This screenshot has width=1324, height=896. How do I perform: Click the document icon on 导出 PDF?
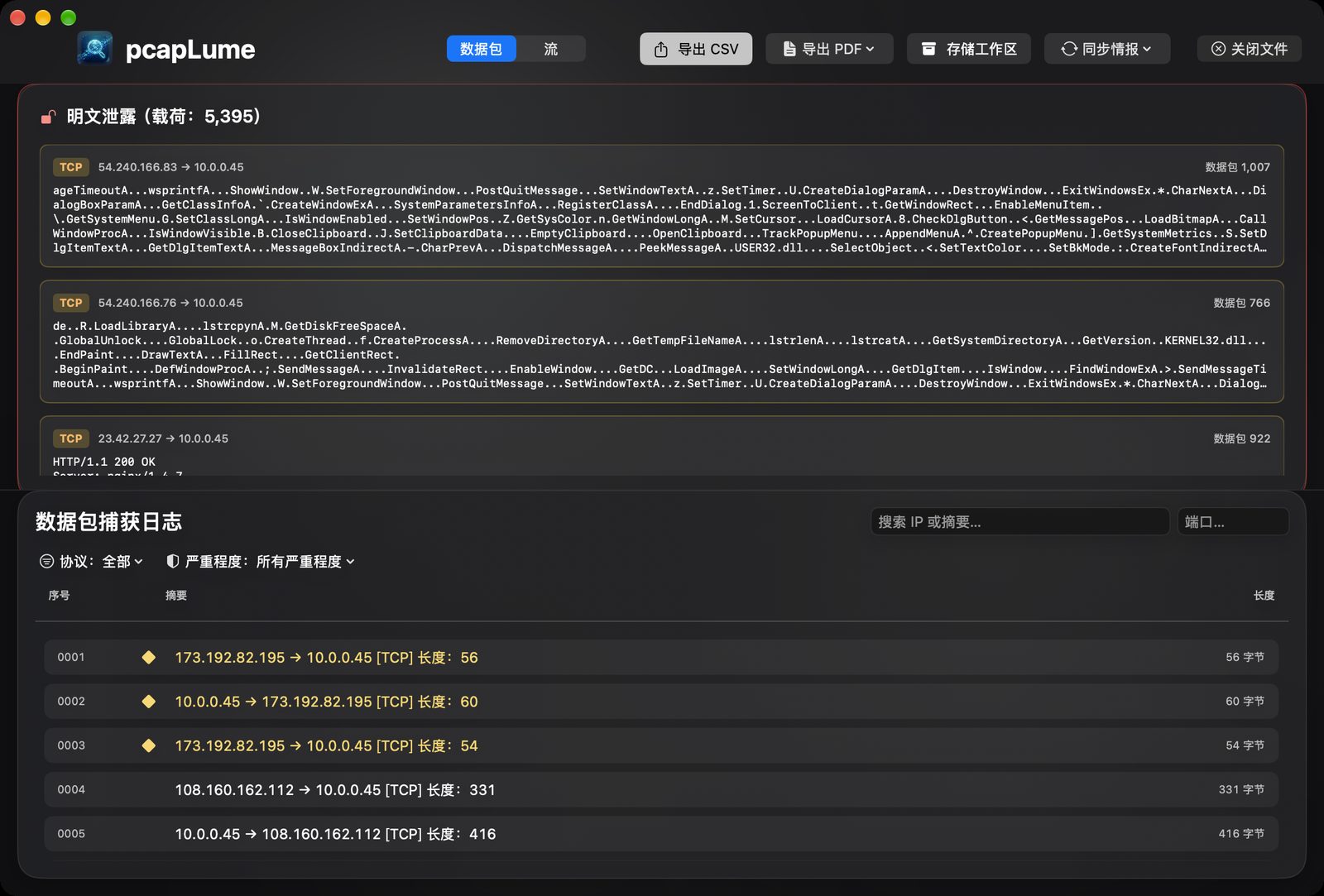pyautogui.click(x=789, y=49)
